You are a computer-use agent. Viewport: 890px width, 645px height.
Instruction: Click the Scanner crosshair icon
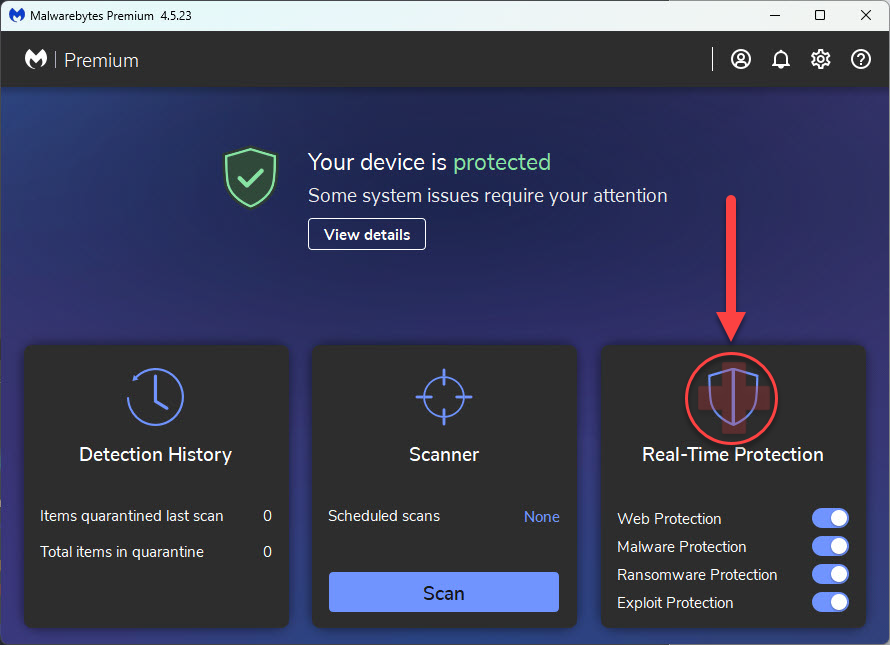443,396
